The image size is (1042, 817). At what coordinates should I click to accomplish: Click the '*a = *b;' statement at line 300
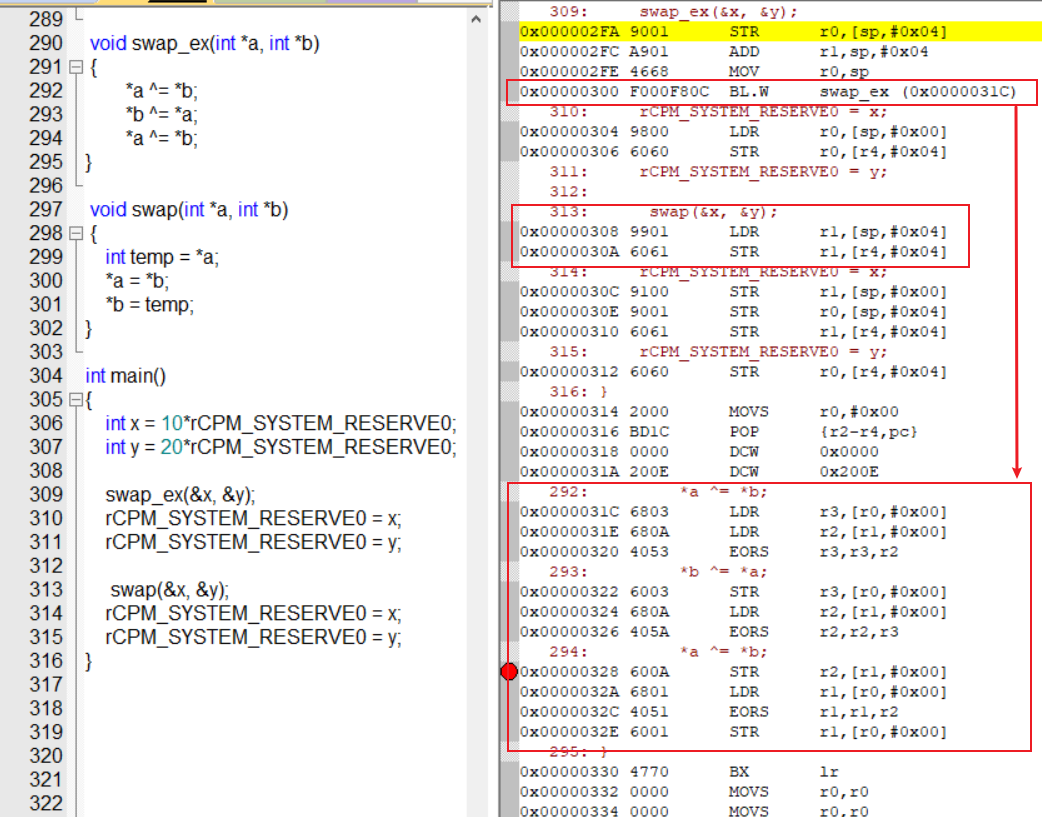[x=137, y=281]
